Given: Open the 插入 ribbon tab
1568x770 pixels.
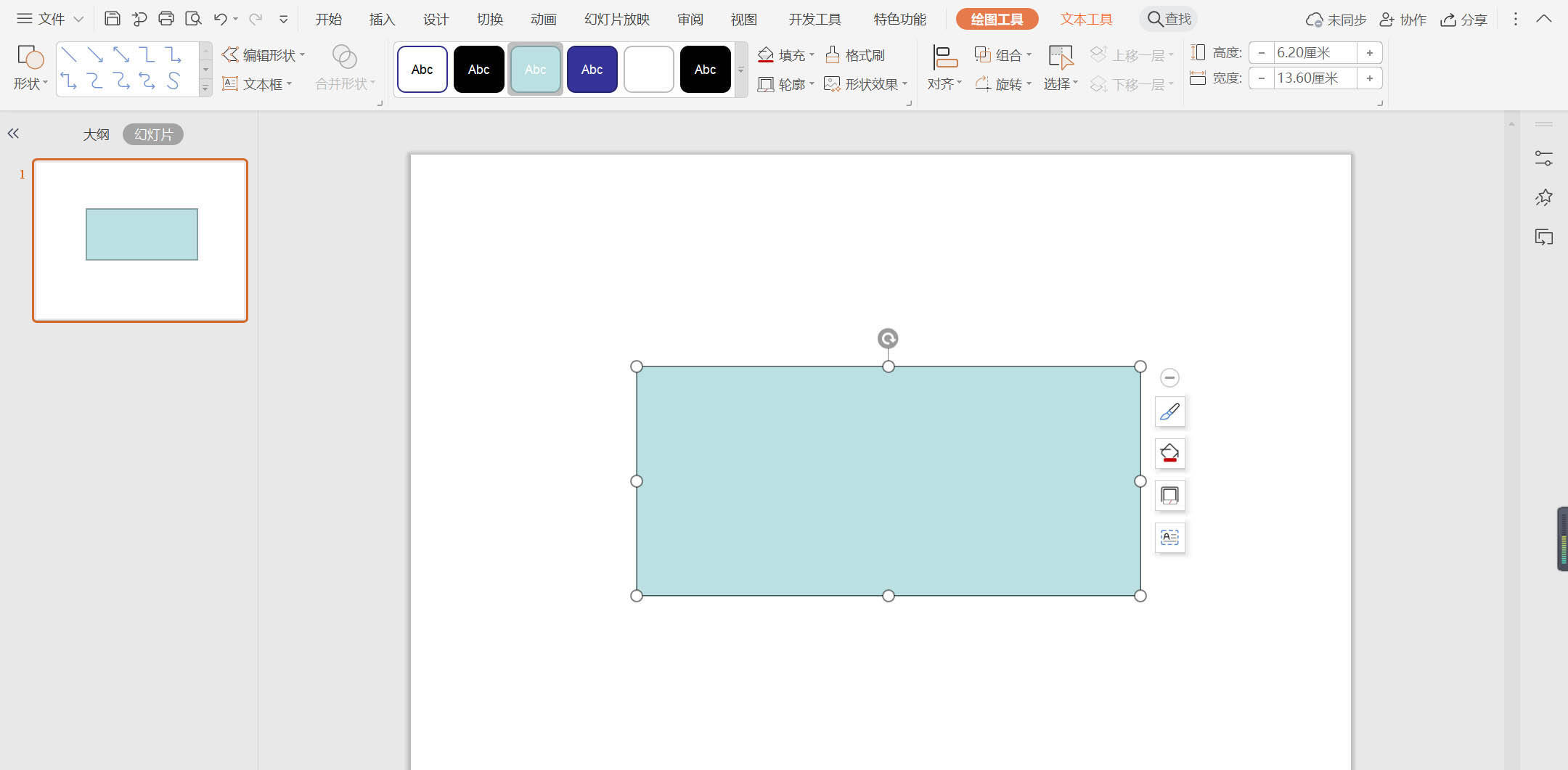Looking at the screenshot, I should point(382,20).
